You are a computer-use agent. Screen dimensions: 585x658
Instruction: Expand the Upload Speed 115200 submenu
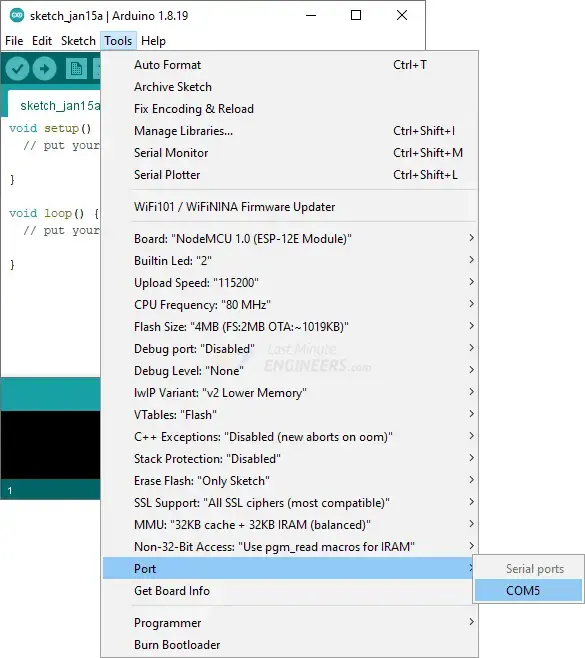coord(290,283)
